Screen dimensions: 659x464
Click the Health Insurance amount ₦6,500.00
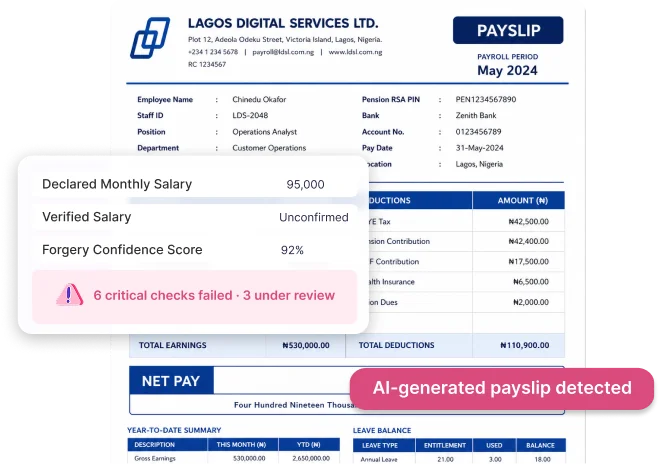530,282
